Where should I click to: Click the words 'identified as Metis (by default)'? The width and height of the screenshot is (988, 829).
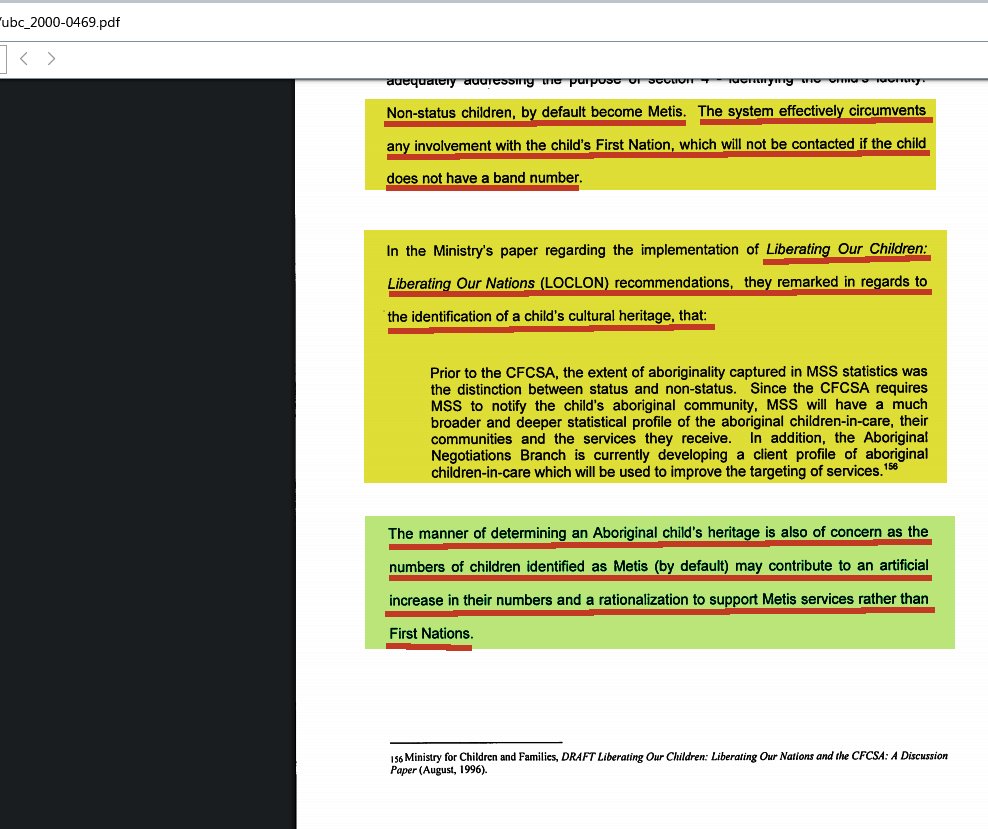click(628, 566)
